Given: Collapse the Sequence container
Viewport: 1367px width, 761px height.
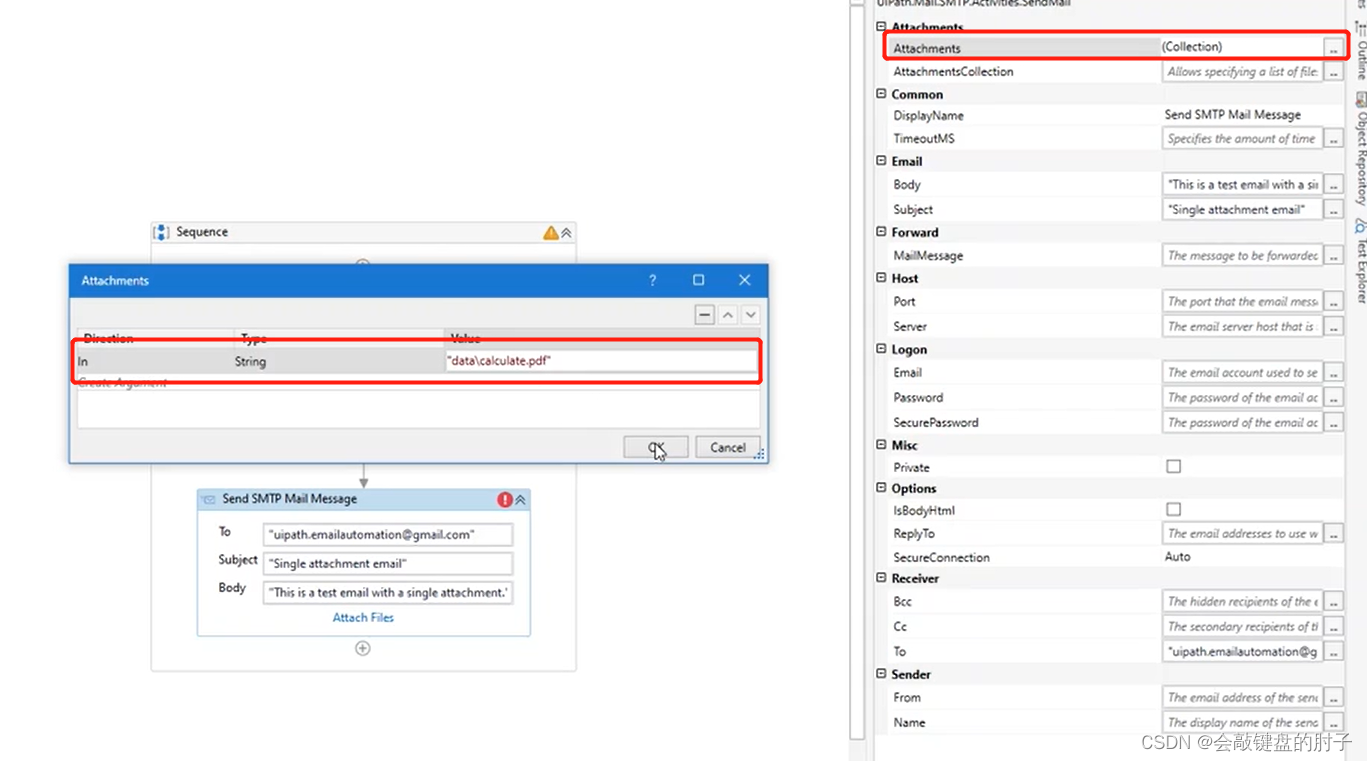Looking at the screenshot, I should tap(567, 232).
